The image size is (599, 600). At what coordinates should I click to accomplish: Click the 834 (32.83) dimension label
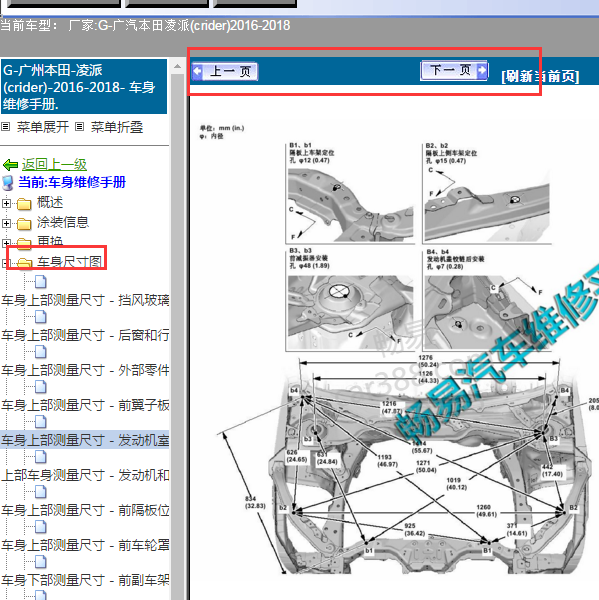255,502
